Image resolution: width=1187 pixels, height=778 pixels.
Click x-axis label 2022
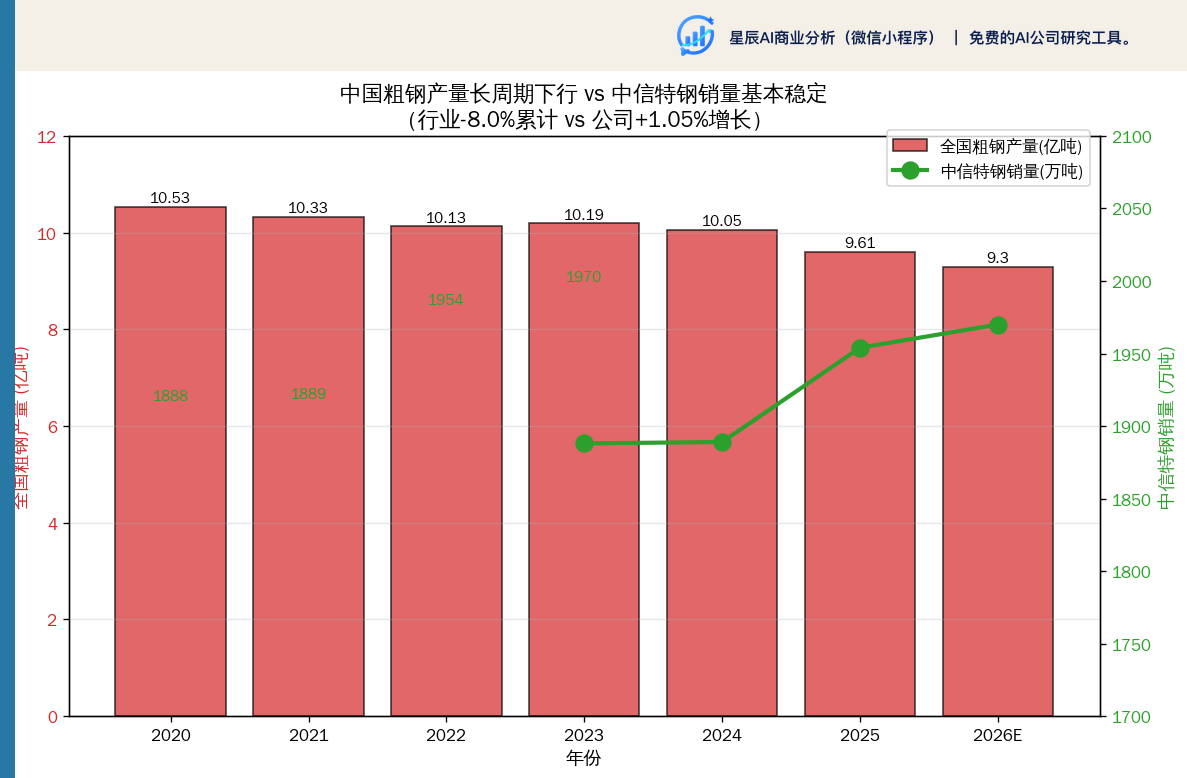[446, 736]
